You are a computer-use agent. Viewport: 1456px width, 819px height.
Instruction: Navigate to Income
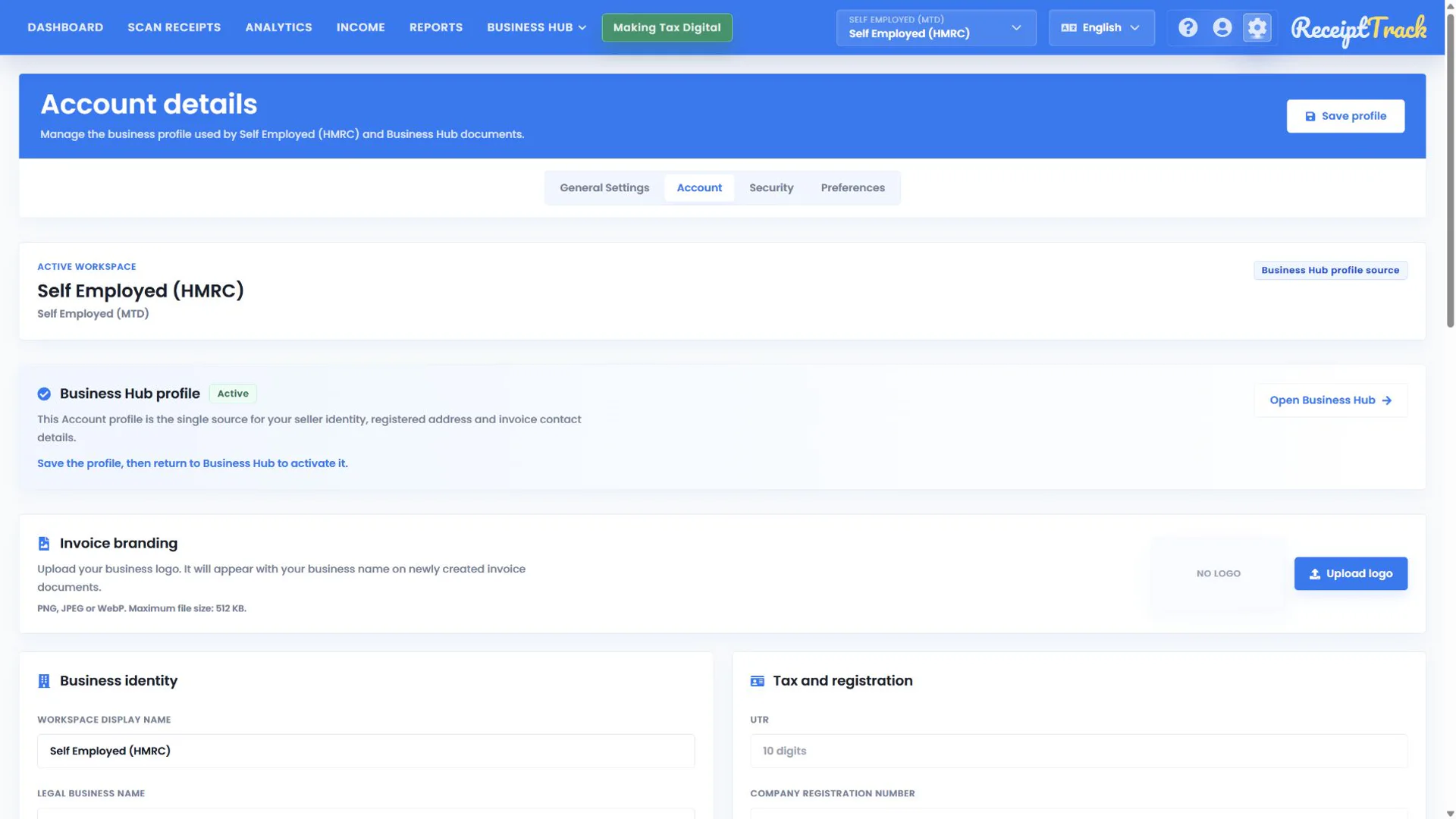click(360, 27)
